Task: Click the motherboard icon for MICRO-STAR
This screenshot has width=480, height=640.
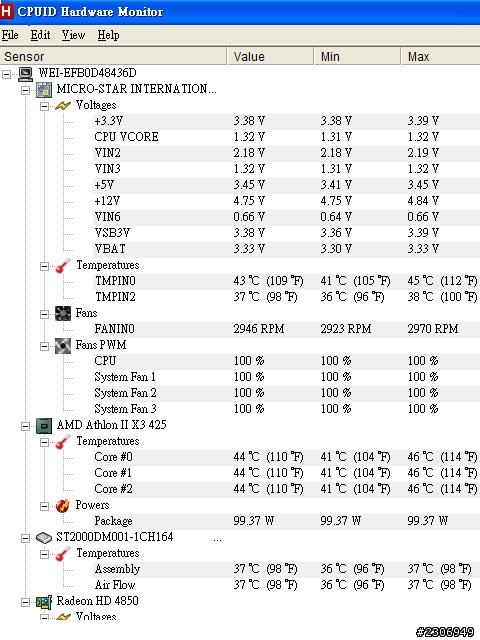Action: pyautogui.click(x=44, y=89)
